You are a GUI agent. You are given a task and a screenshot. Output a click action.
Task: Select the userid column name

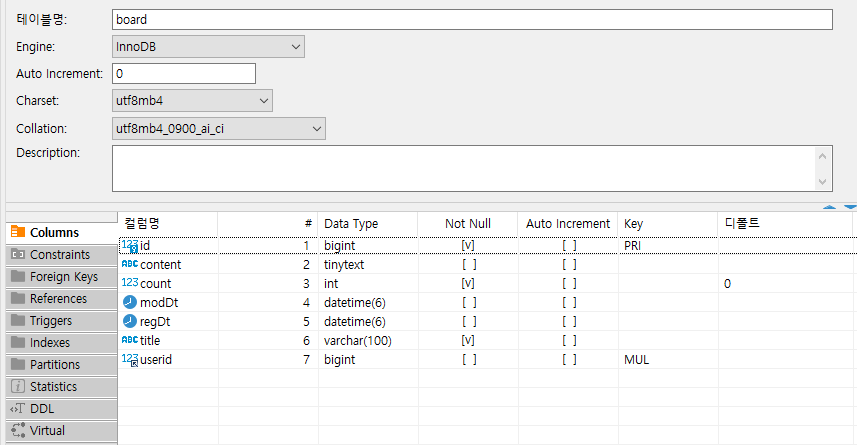click(156, 360)
